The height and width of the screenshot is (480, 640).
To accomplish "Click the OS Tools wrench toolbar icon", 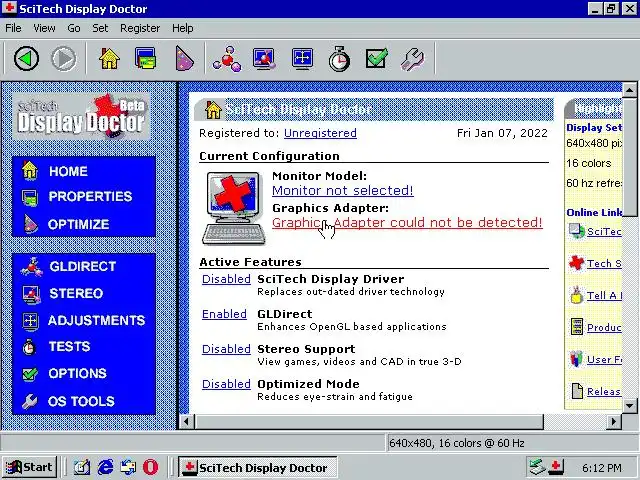I will pos(413,60).
